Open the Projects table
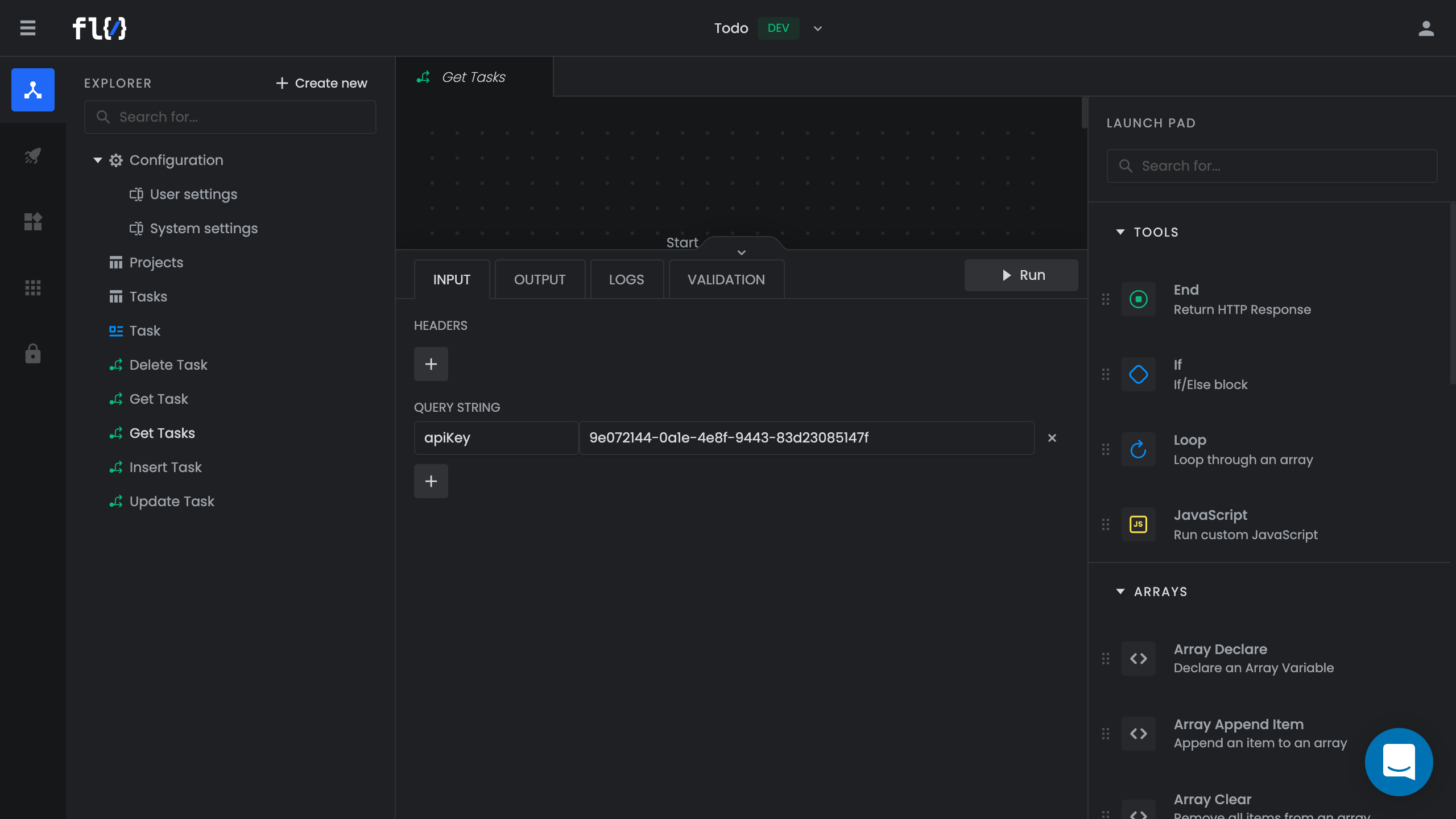The width and height of the screenshot is (1456, 819). pyautogui.click(x=156, y=263)
